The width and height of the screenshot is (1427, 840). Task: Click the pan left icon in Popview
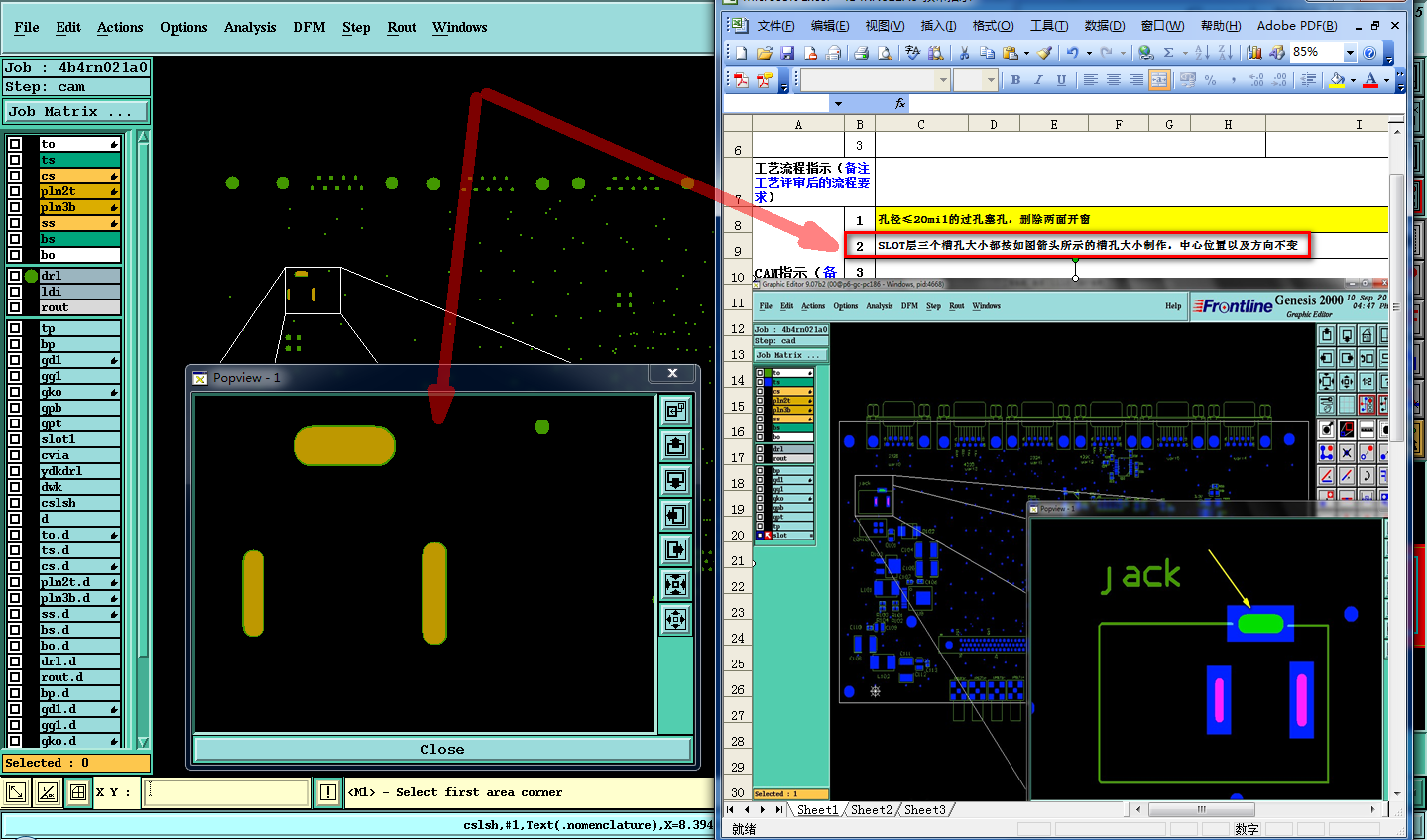pos(676,515)
